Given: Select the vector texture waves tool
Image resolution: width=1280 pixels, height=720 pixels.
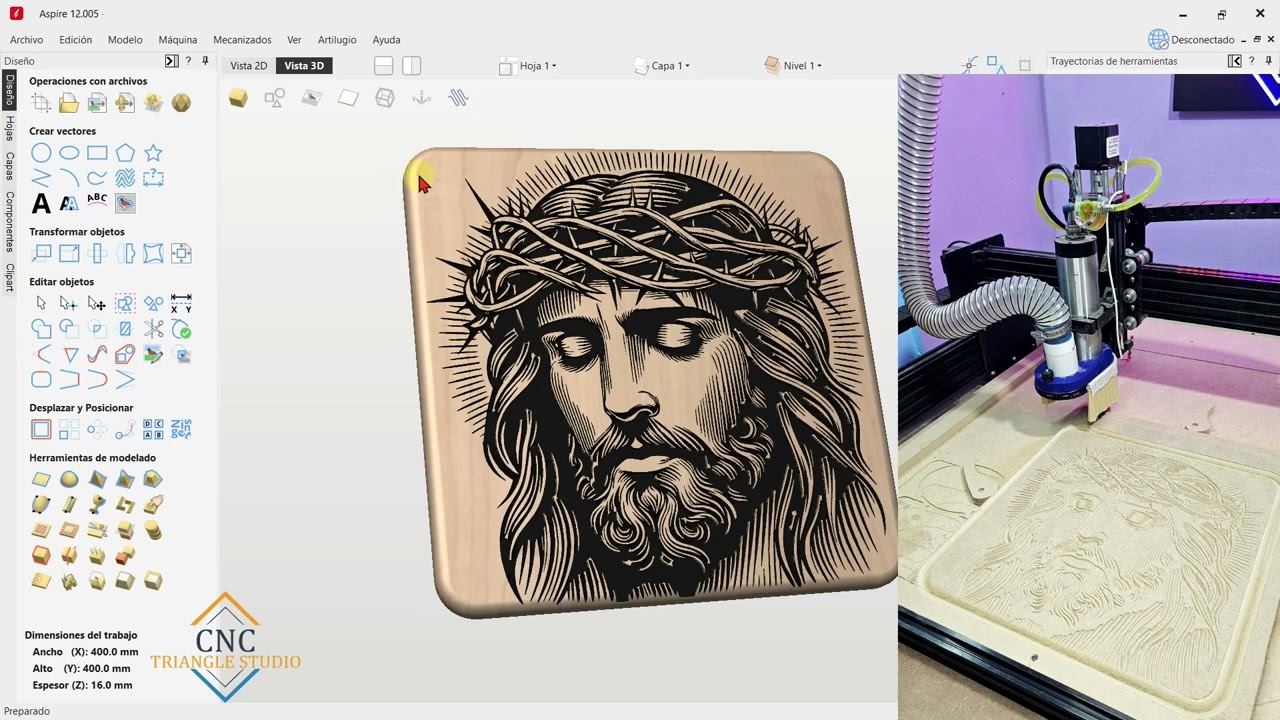Looking at the screenshot, I should [125, 178].
